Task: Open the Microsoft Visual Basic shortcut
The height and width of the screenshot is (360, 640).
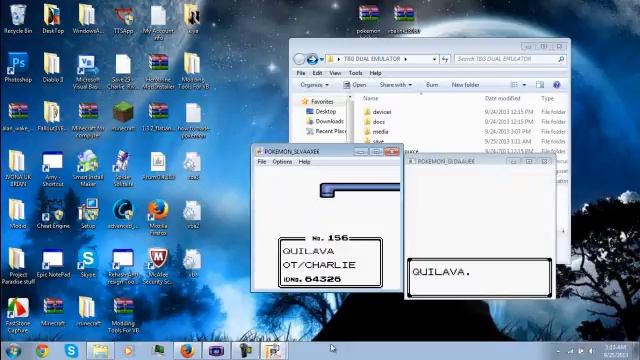Action: coord(88,72)
